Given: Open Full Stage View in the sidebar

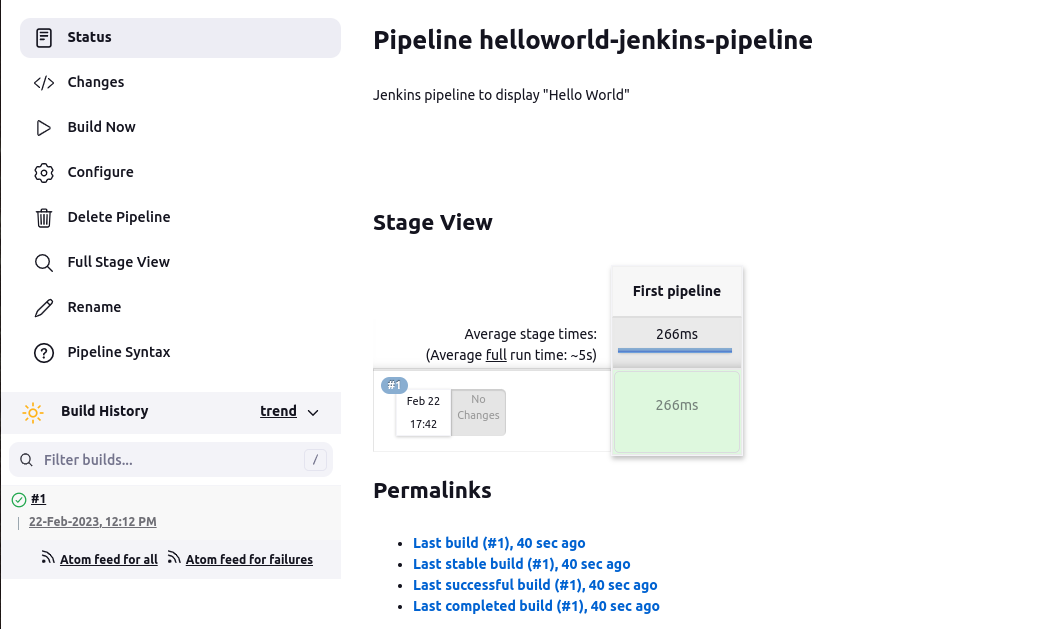Looking at the screenshot, I should click(180, 263).
